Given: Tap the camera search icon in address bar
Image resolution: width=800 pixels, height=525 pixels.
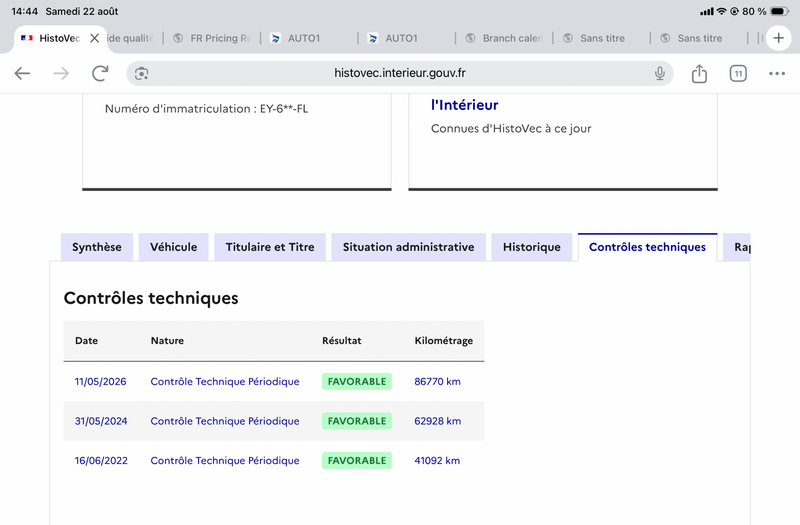Looking at the screenshot, I should click(141, 73).
